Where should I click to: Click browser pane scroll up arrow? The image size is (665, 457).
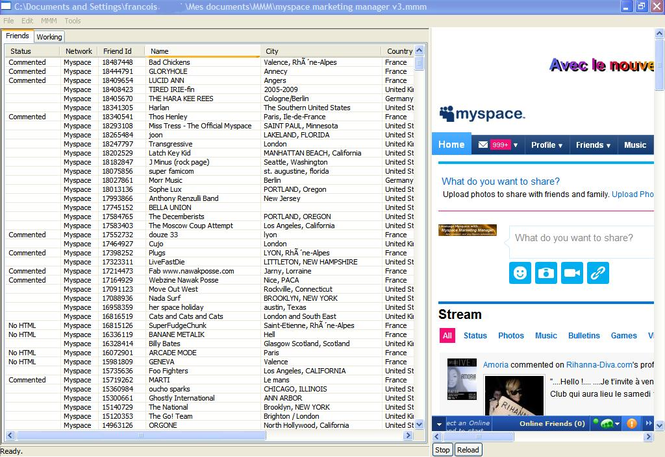click(x=659, y=33)
